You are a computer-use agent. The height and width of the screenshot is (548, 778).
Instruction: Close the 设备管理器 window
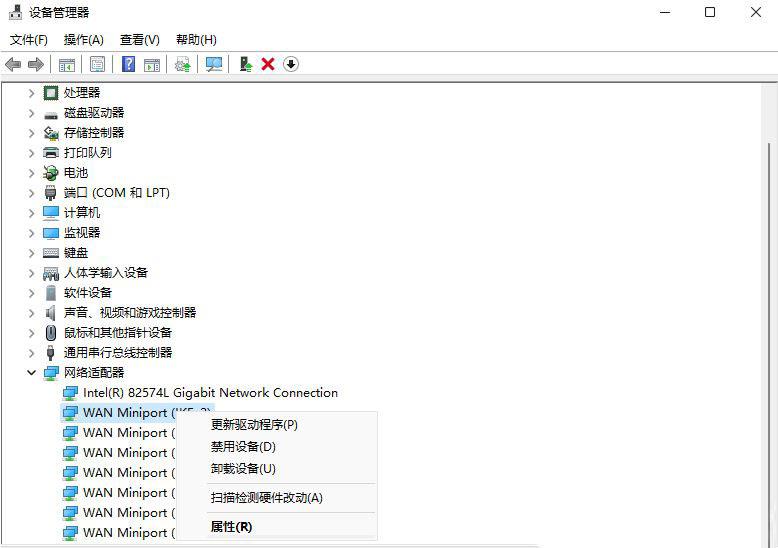756,12
